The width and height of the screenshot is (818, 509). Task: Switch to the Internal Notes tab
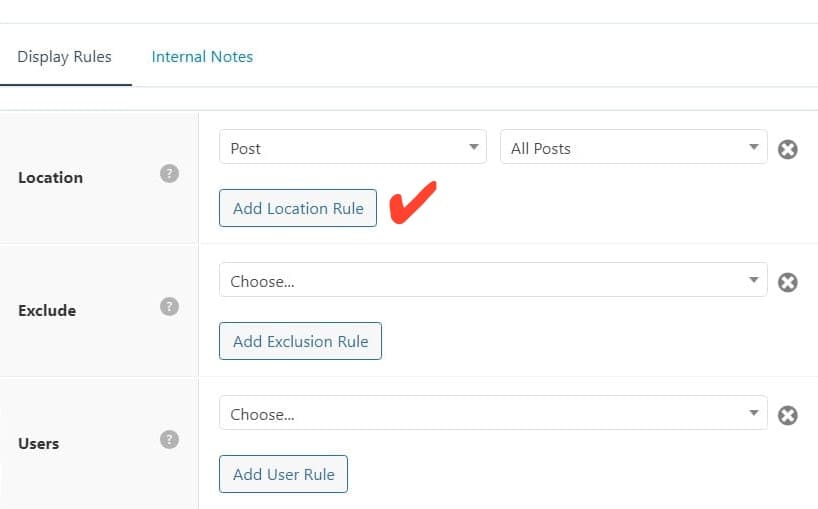pyautogui.click(x=202, y=57)
